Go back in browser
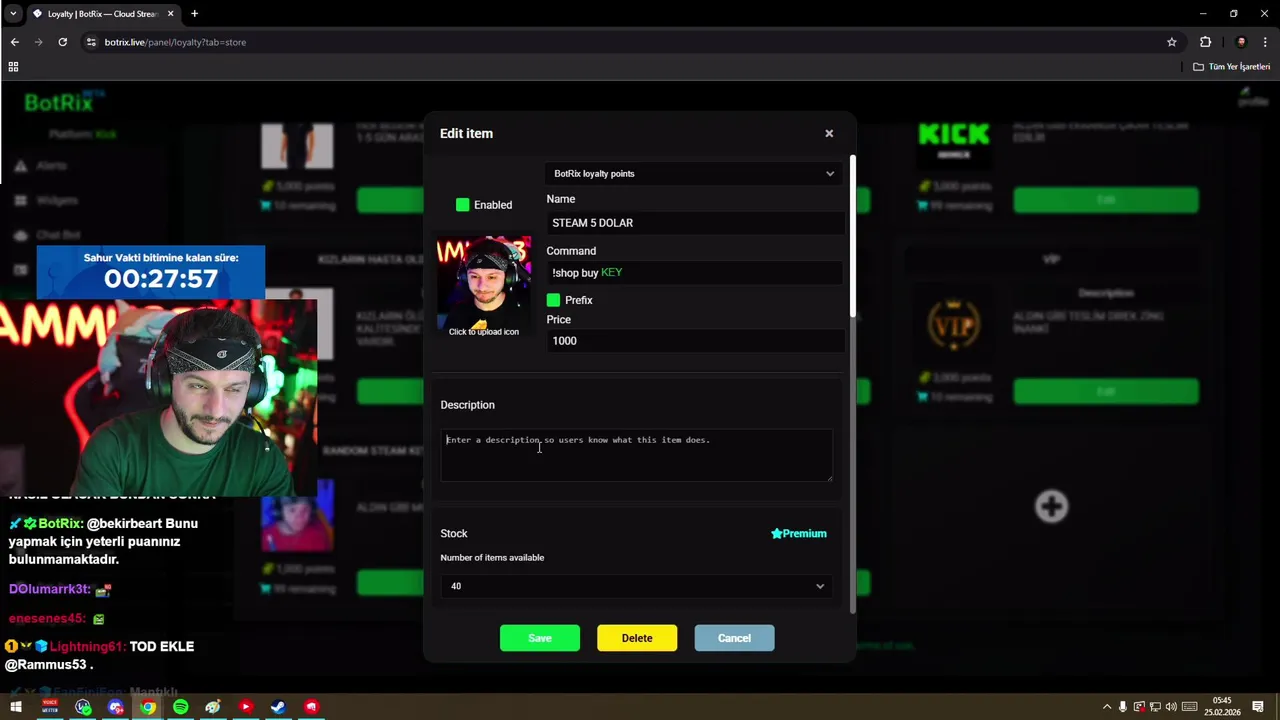This screenshot has height=720, width=1280. pos(14,42)
